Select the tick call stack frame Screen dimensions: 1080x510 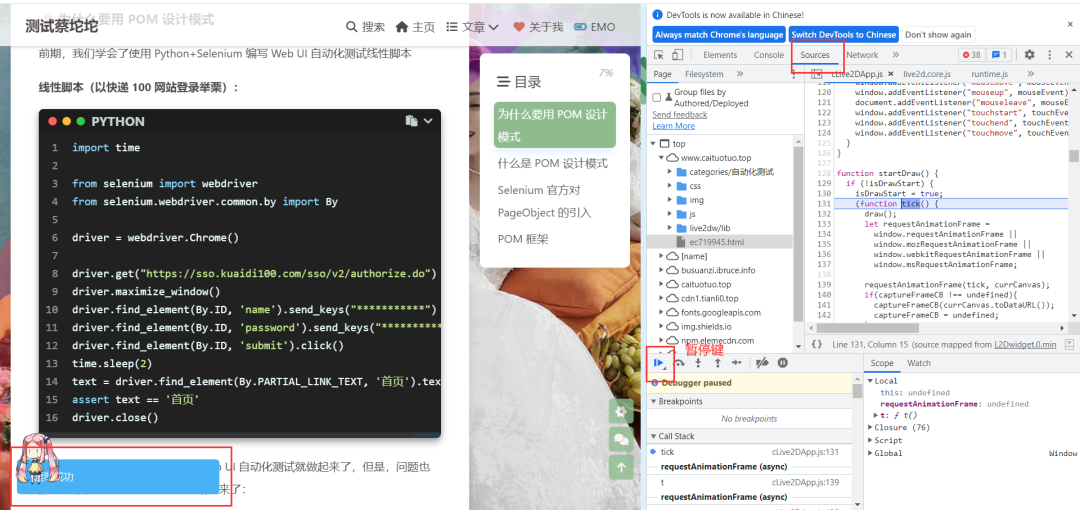(x=751, y=452)
